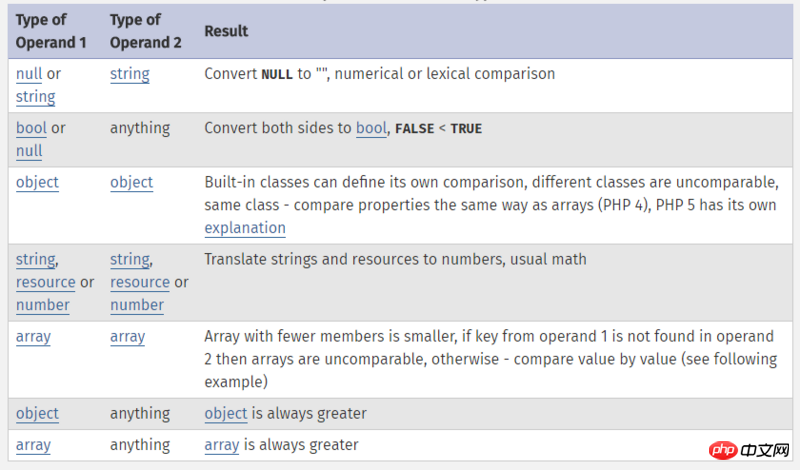Viewport: 800px width, 470px height.
Task: Click the Result column header
Action: pyautogui.click(x=226, y=32)
